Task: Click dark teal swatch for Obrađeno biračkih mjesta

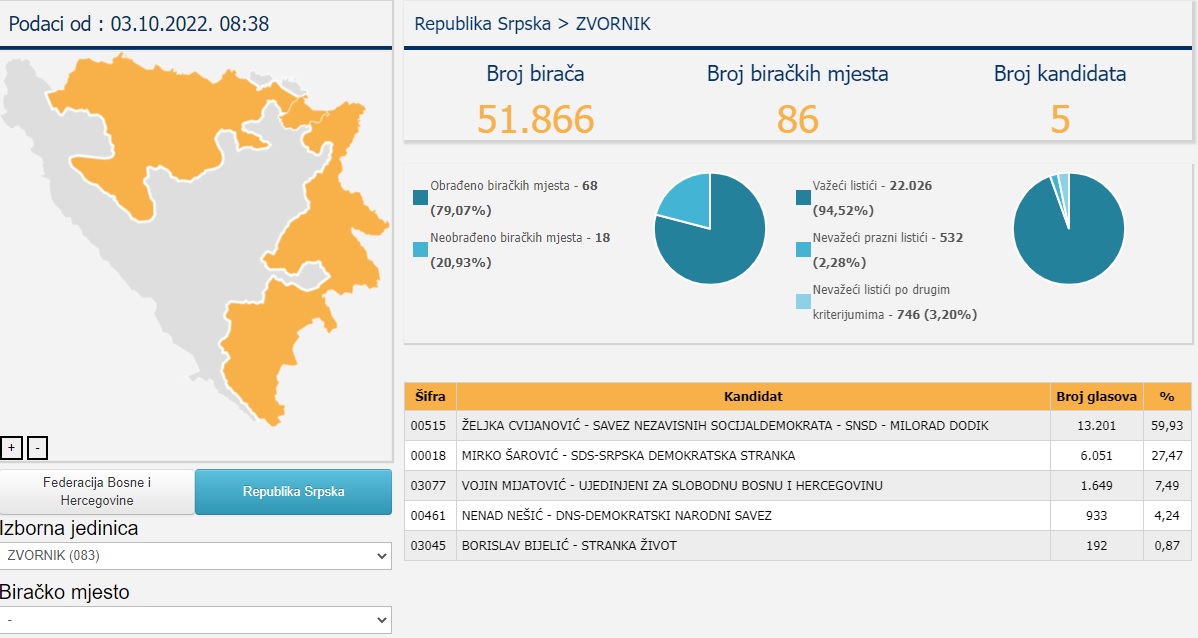Action: pyautogui.click(x=420, y=197)
